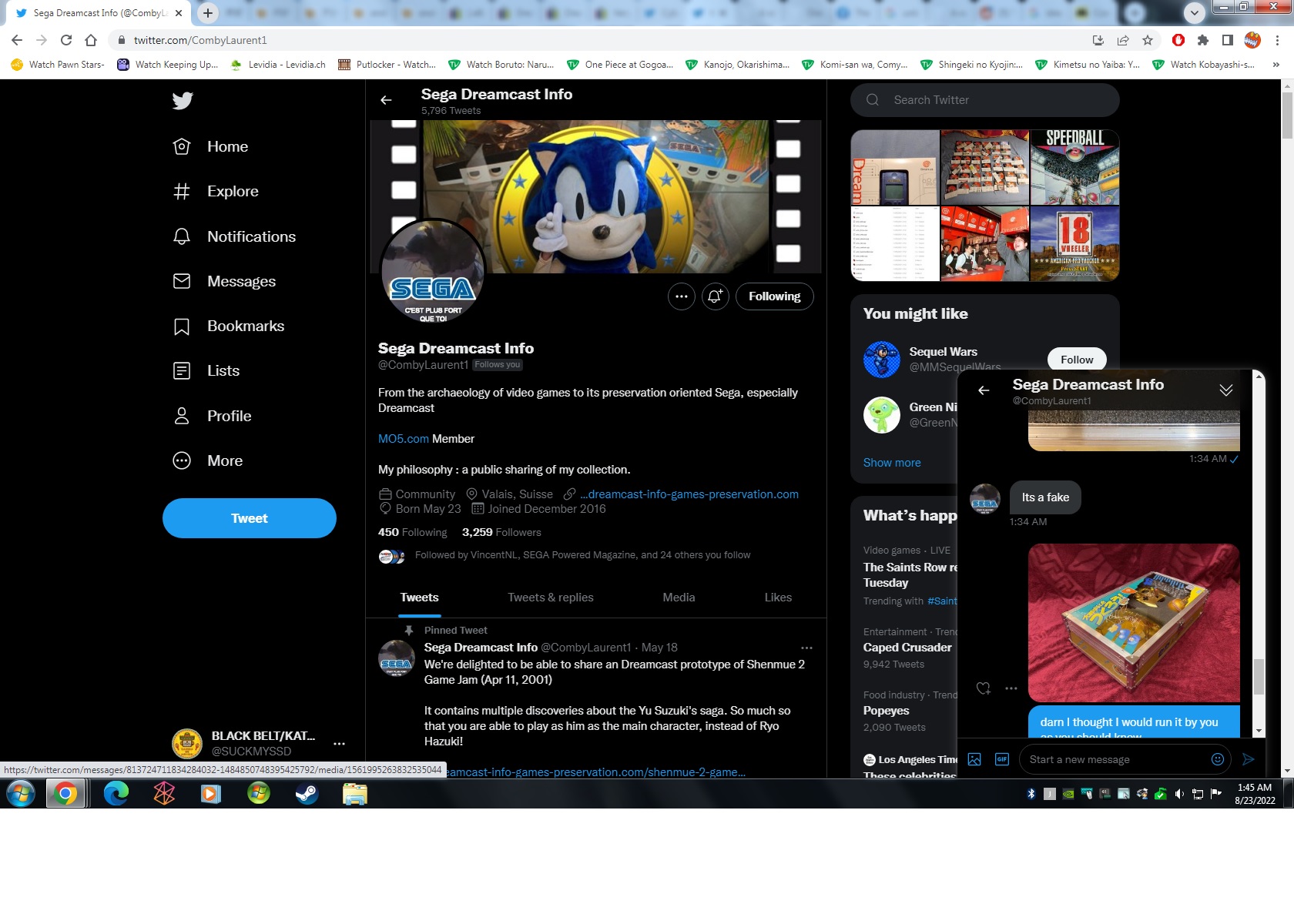View the 3,259 Followers list
Image resolution: width=1294 pixels, height=924 pixels.
point(501,532)
